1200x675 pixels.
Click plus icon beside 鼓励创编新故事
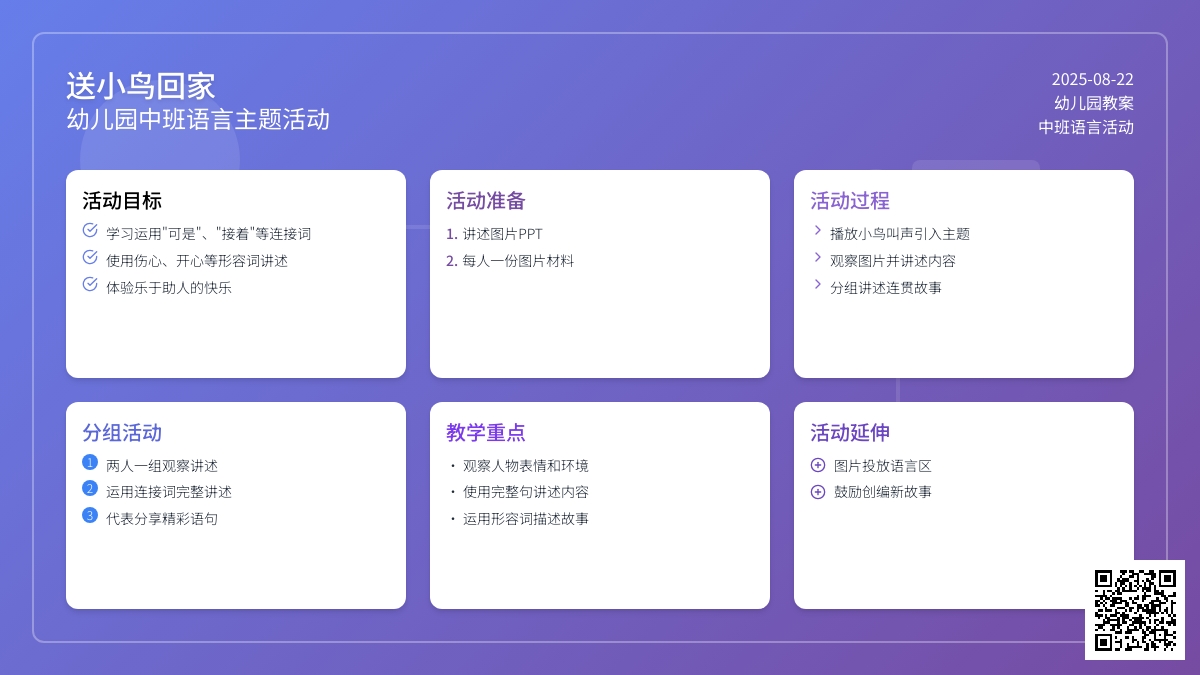pos(818,492)
